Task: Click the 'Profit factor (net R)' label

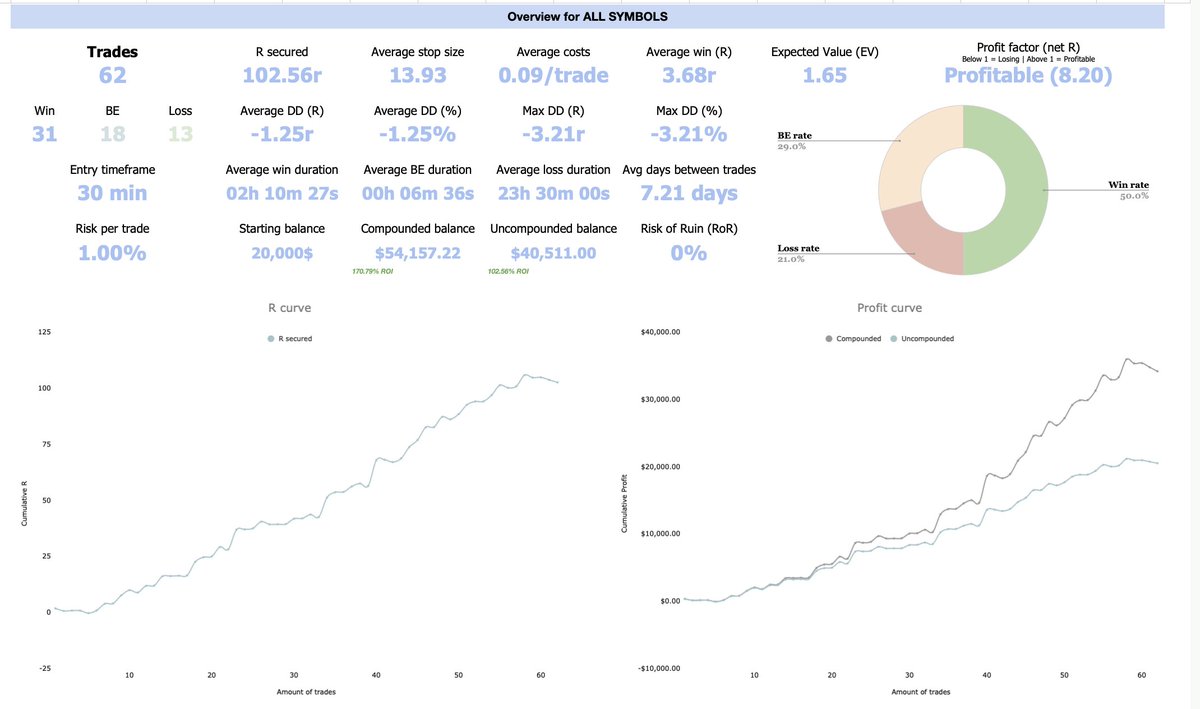Action: [1028, 47]
